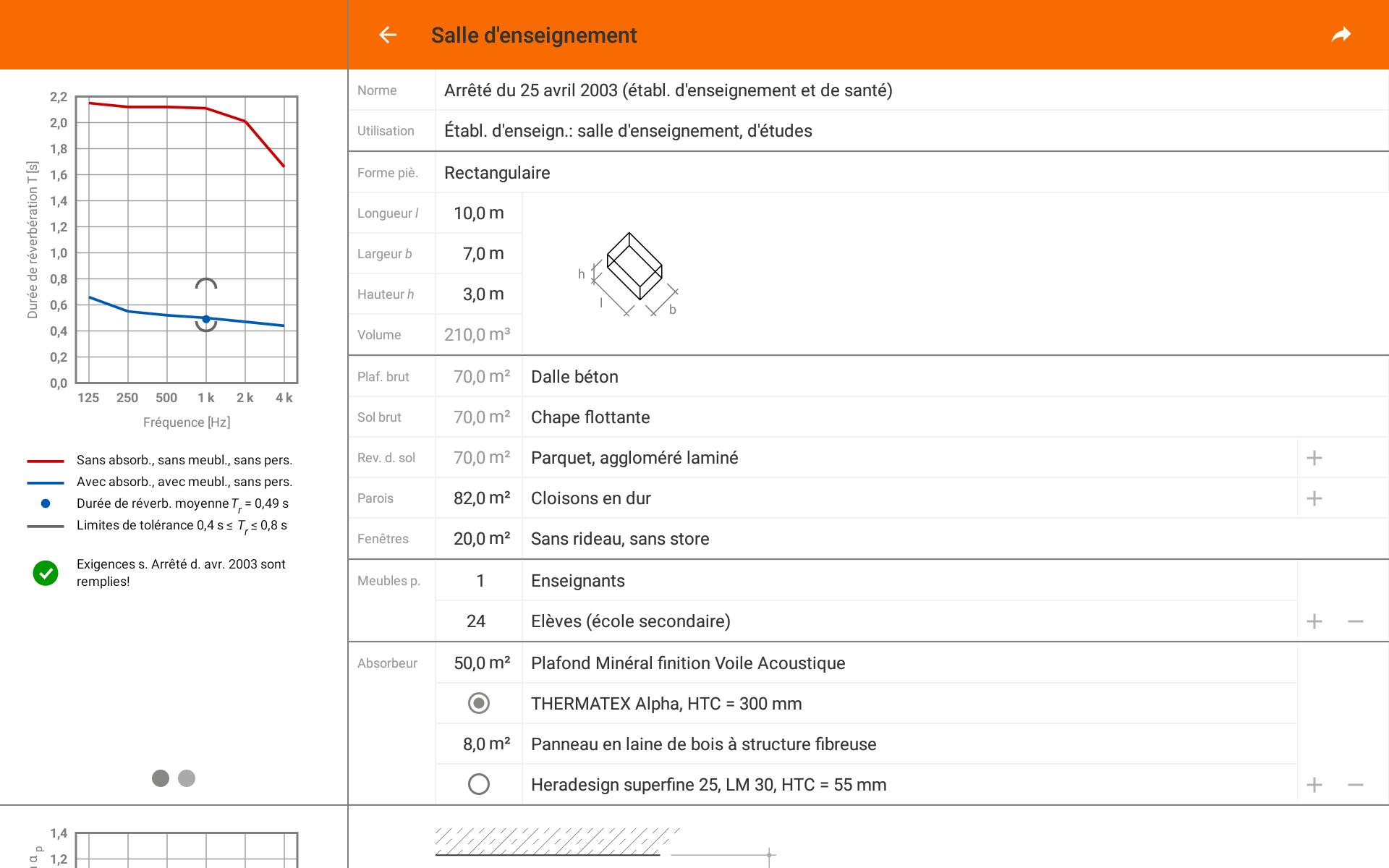Add absorber with plus icon
This screenshot has height=868, width=1389.
pos(1314,785)
